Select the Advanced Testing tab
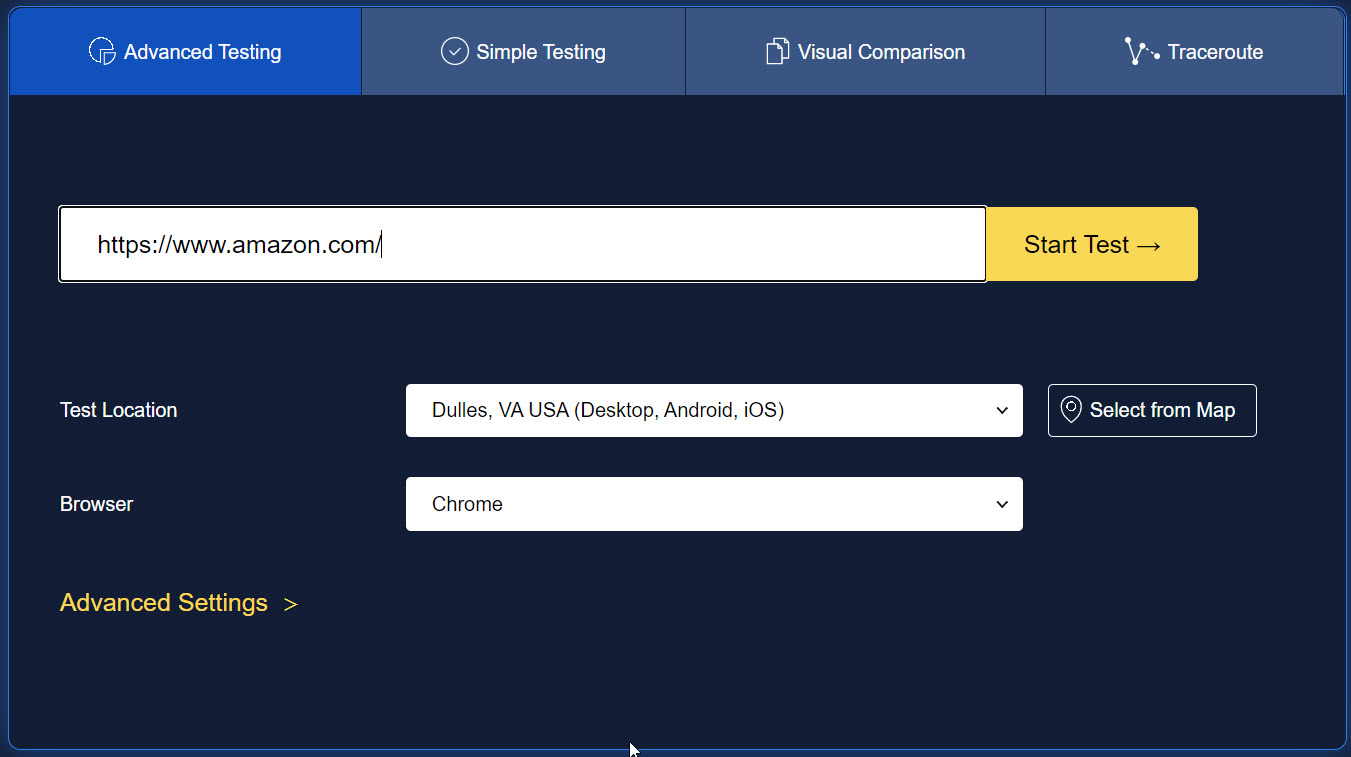The width and height of the screenshot is (1351, 757). pyautogui.click(x=184, y=51)
